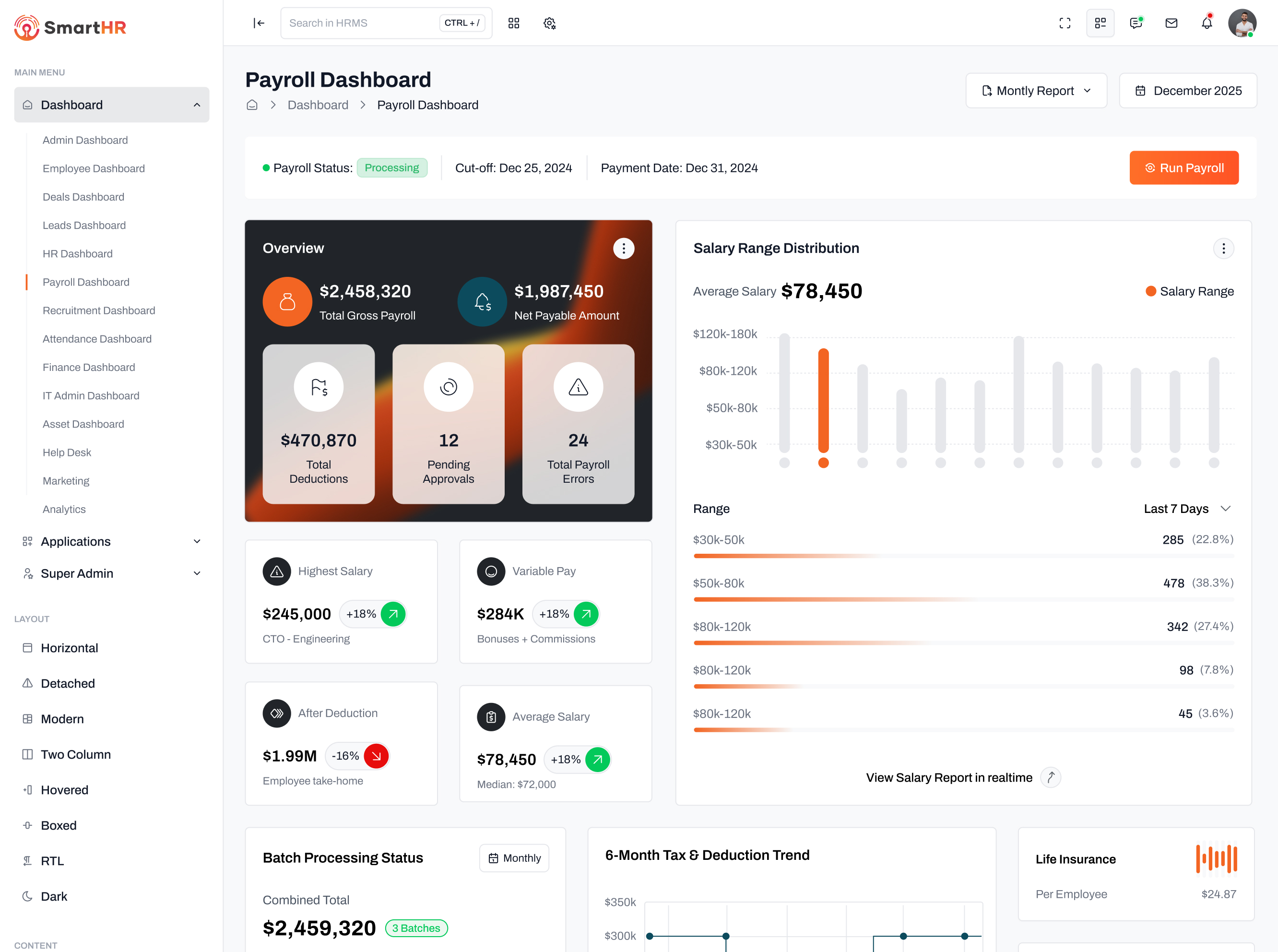Click the highlighted orange salary bar
This screenshot has height=952, width=1278.
[x=823, y=401]
